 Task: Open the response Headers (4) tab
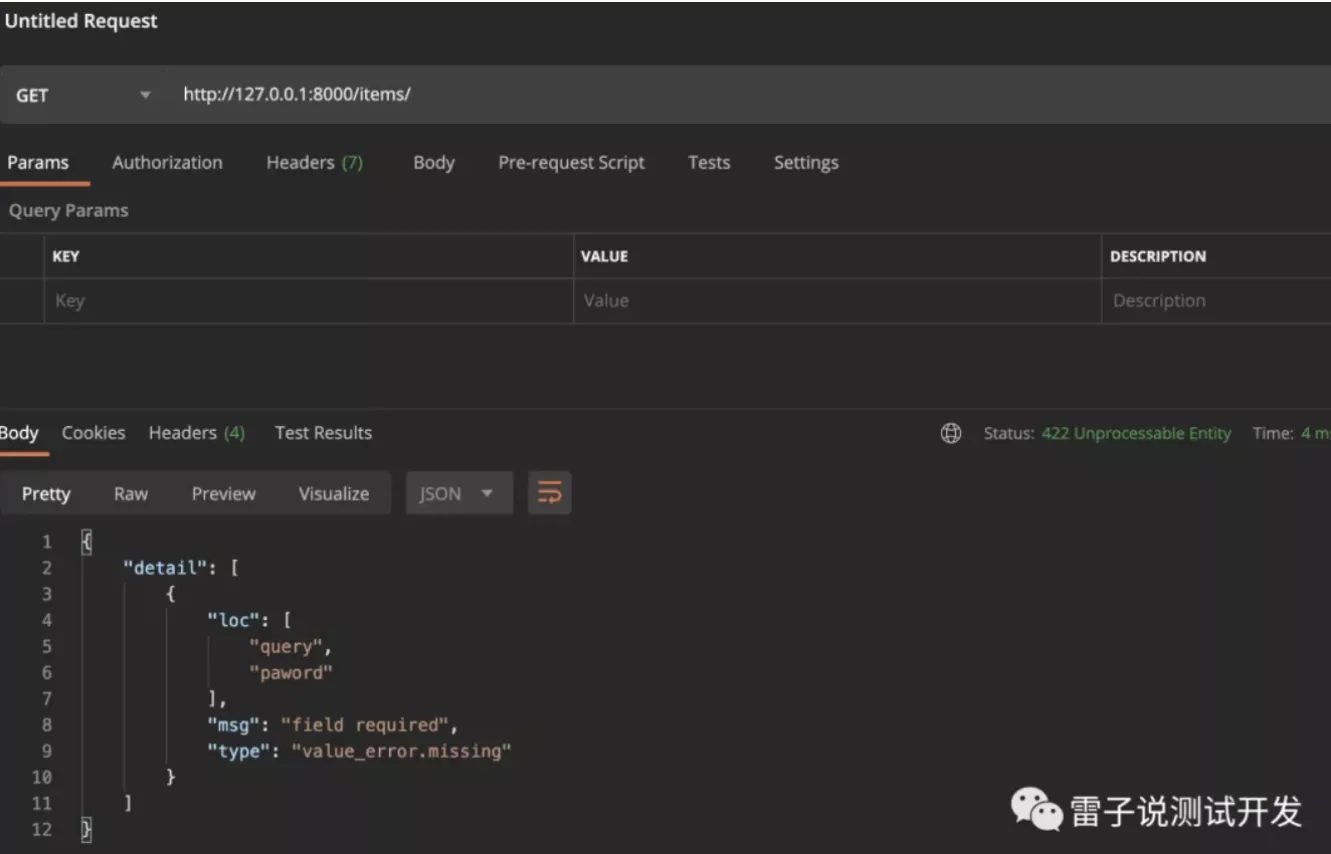196,433
